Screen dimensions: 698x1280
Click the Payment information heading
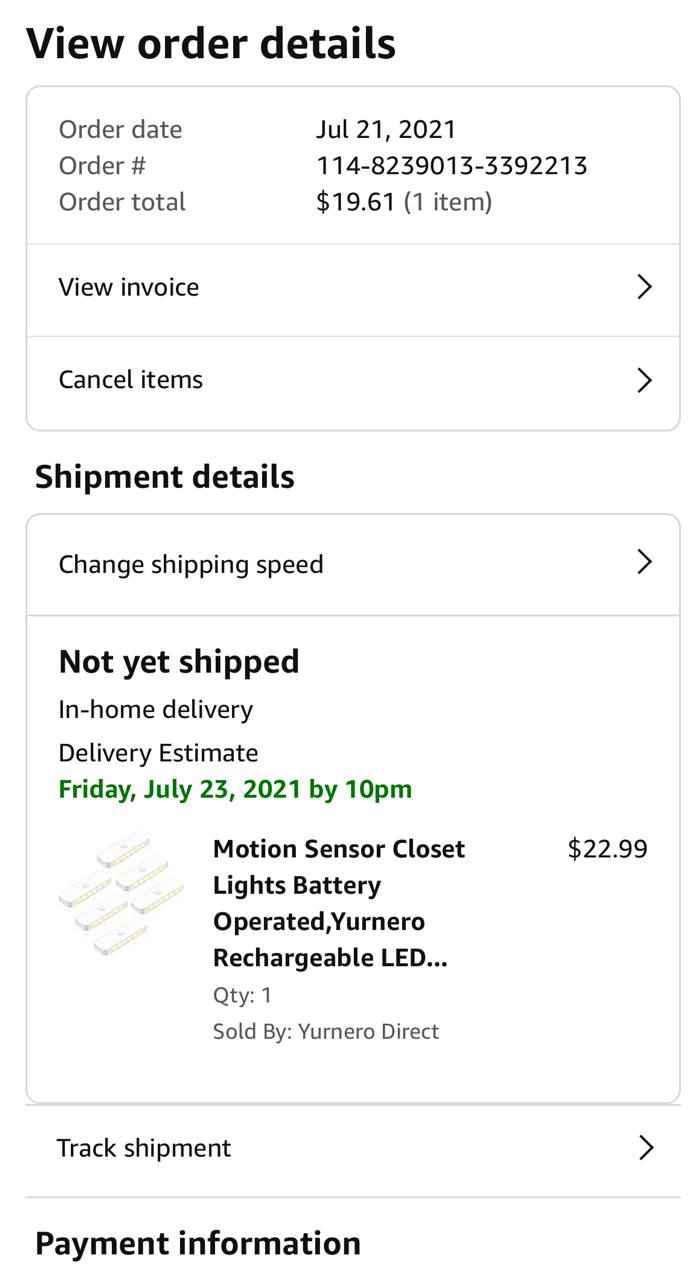pos(198,1243)
